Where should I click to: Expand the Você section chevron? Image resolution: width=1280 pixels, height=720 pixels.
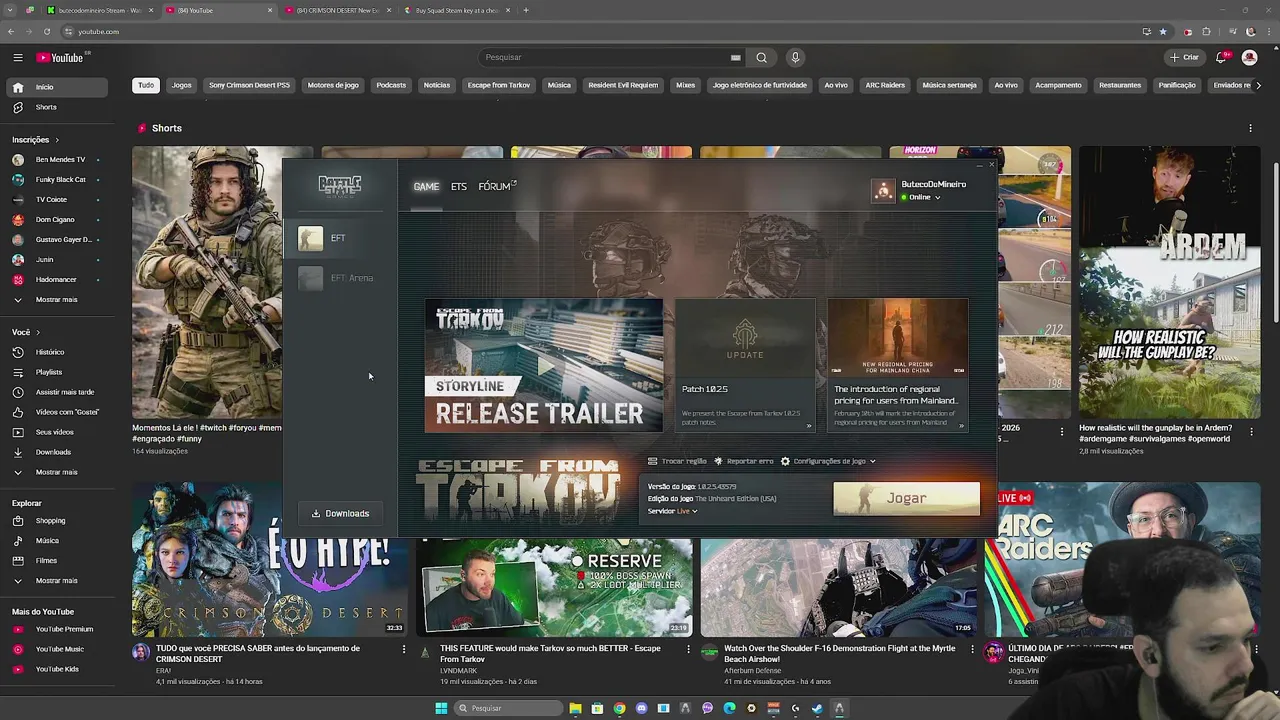(x=38, y=332)
